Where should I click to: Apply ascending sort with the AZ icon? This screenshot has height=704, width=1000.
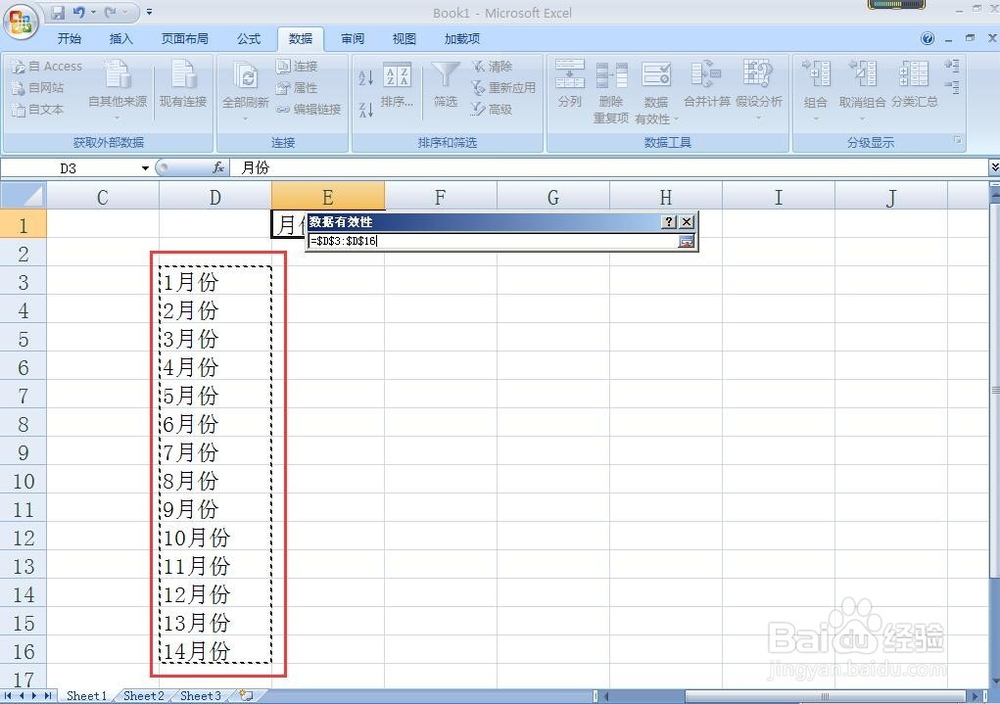coord(366,78)
